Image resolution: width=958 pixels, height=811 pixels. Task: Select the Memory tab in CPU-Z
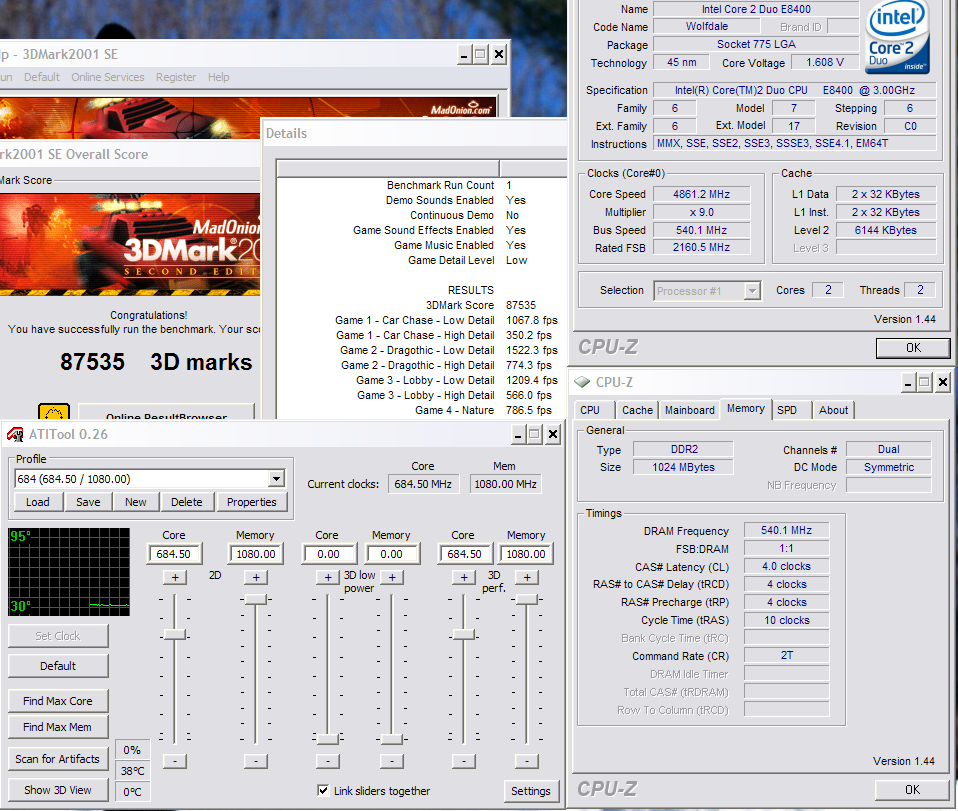(x=745, y=408)
